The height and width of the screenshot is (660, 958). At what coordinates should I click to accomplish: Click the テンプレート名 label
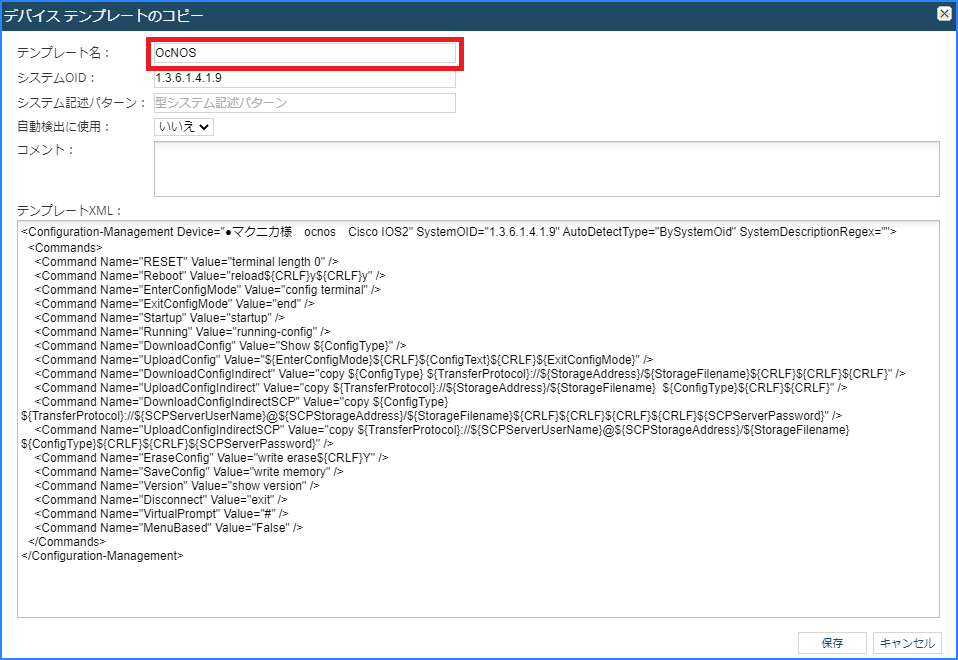coord(63,53)
